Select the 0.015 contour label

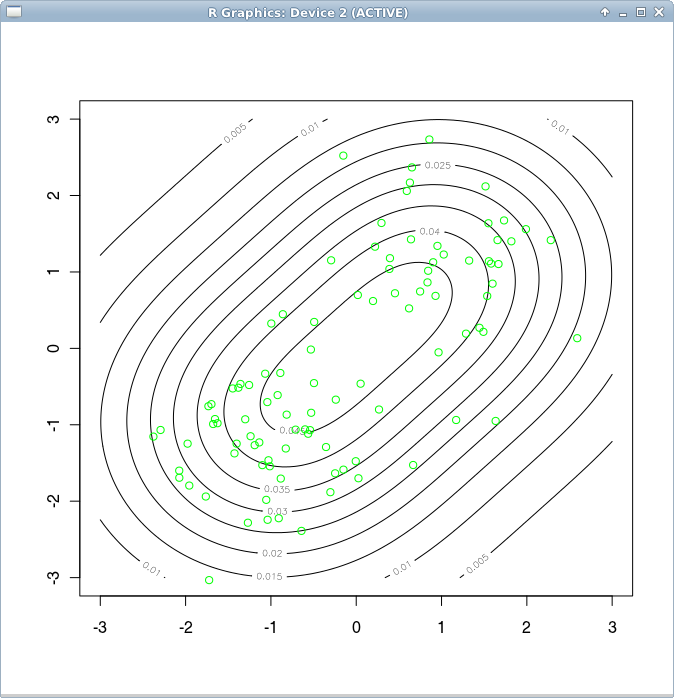[x=269, y=576]
